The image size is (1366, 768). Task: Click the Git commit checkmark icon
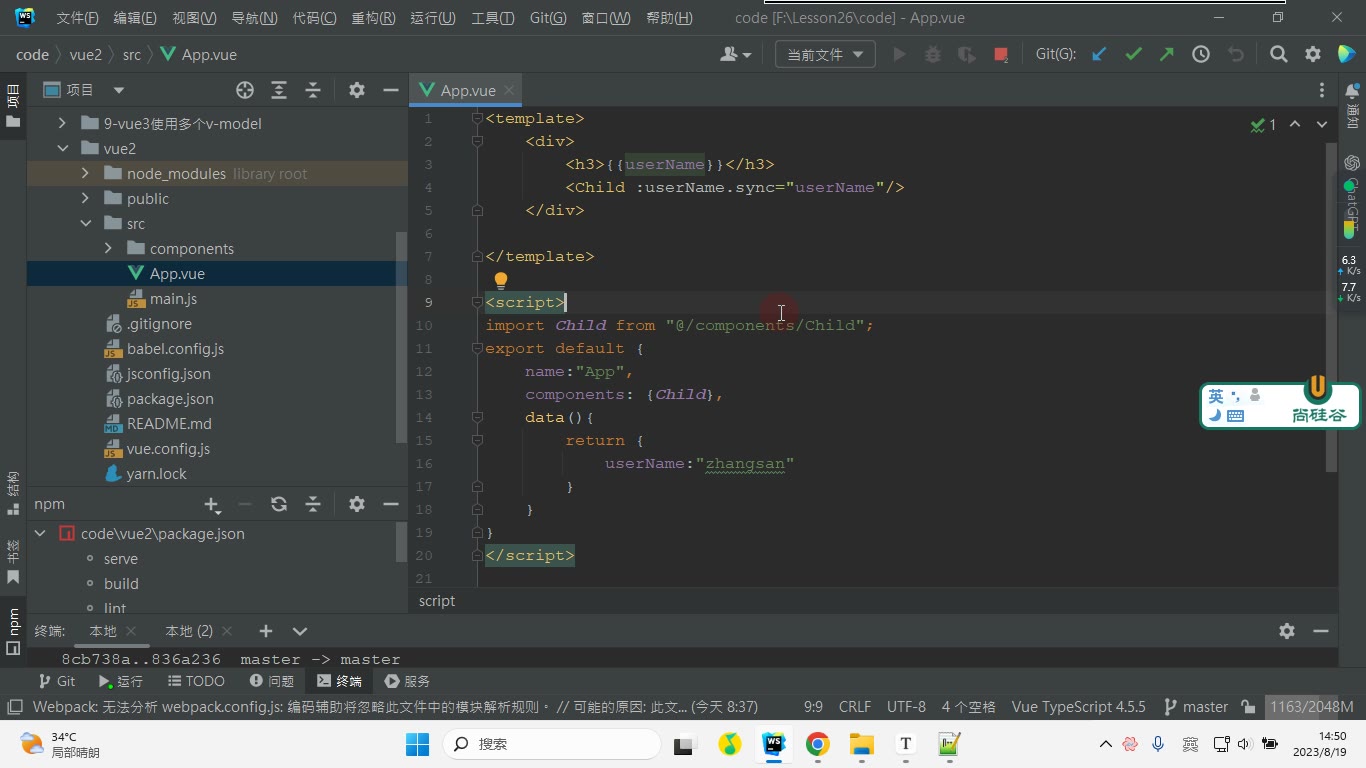tap(1133, 55)
